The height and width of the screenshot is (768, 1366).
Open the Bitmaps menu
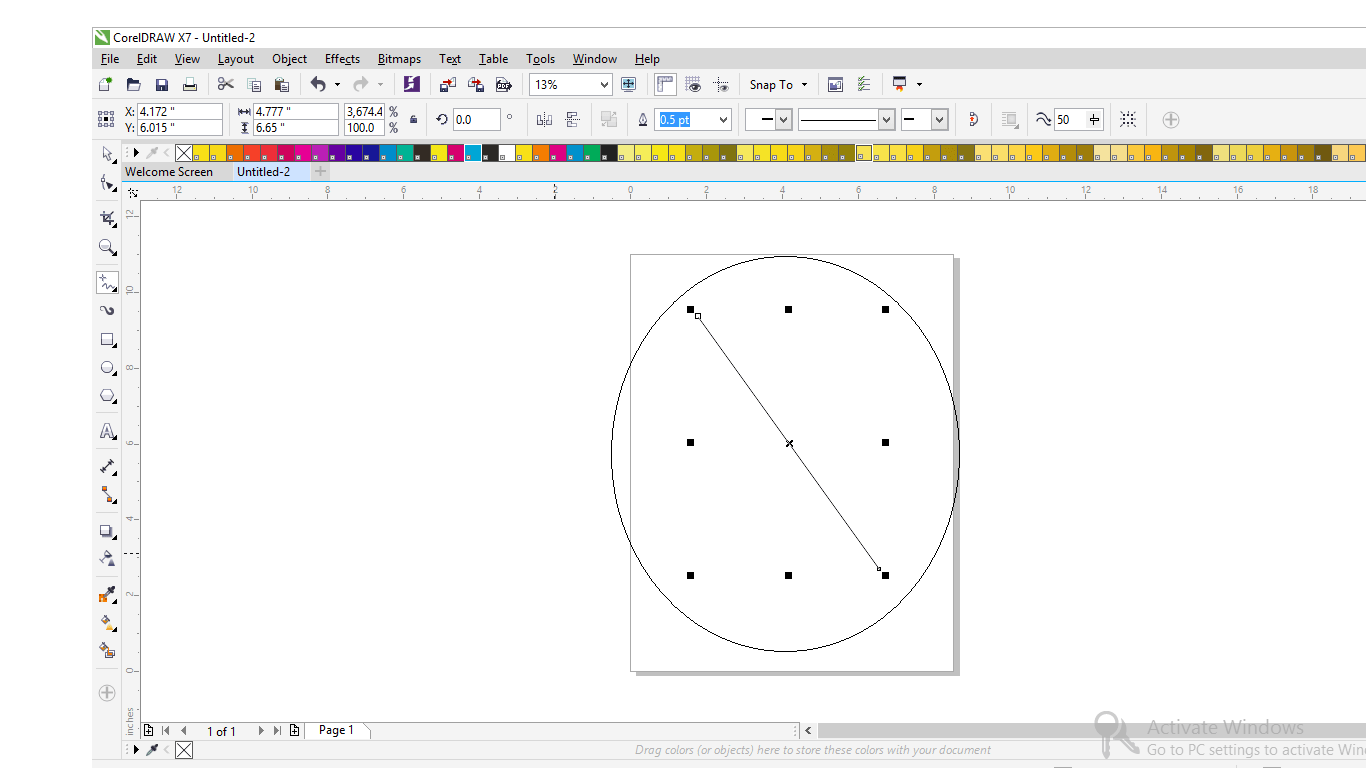[x=399, y=58]
